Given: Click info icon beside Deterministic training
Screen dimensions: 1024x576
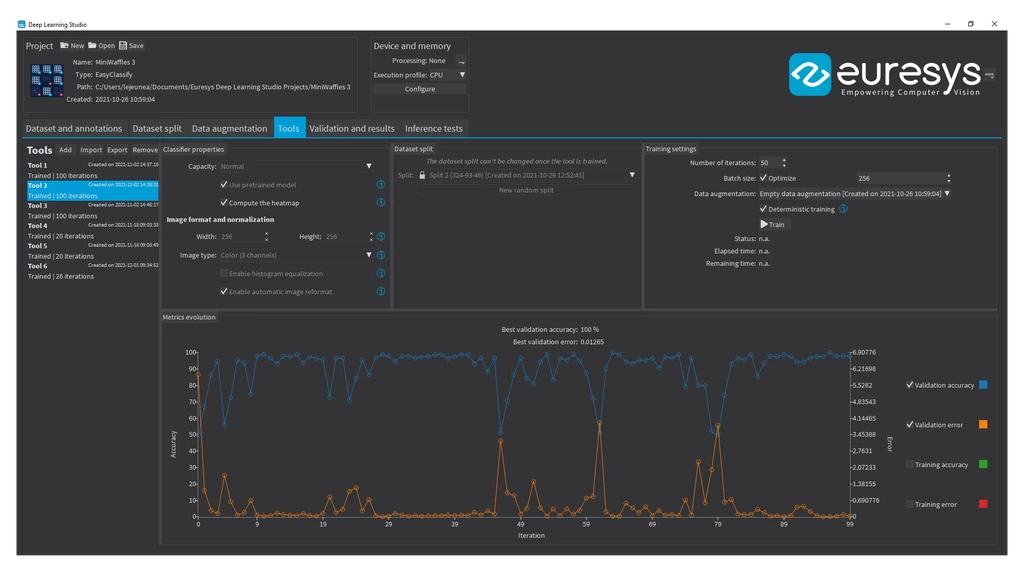Looking at the screenshot, I should coord(844,209).
